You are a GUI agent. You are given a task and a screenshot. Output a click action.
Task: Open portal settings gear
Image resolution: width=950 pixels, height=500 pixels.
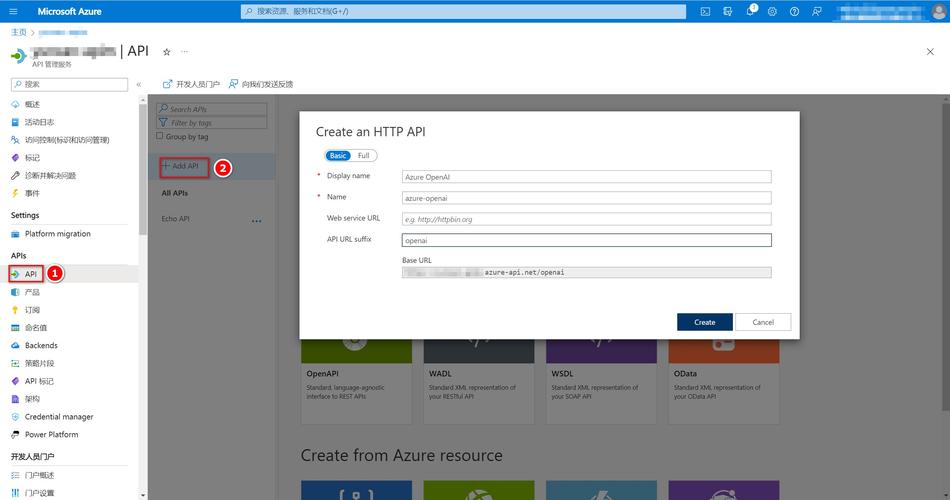click(x=772, y=12)
